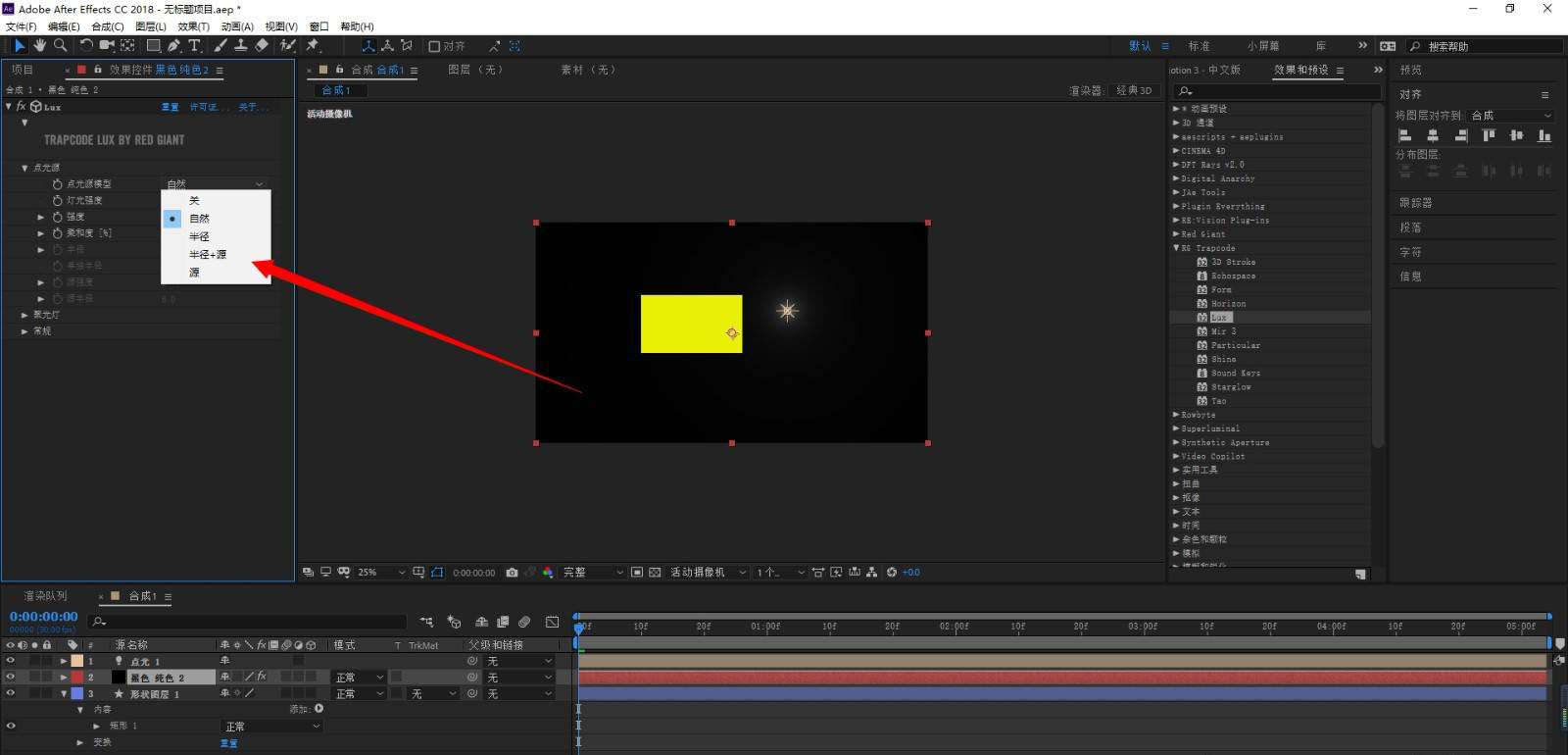Choose 半径+源 from the dropdown list
This screenshot has height=755, width=1568.
(208, 255)
